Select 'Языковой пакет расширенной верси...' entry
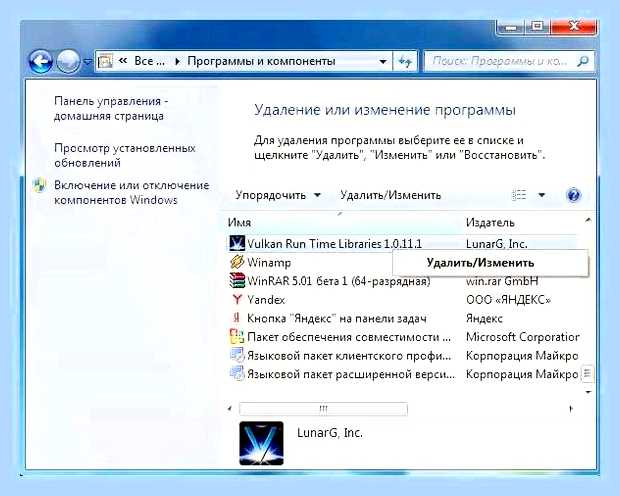Image resolution: width=620 pixels, height=496 pixels. [x=351, y=374]
